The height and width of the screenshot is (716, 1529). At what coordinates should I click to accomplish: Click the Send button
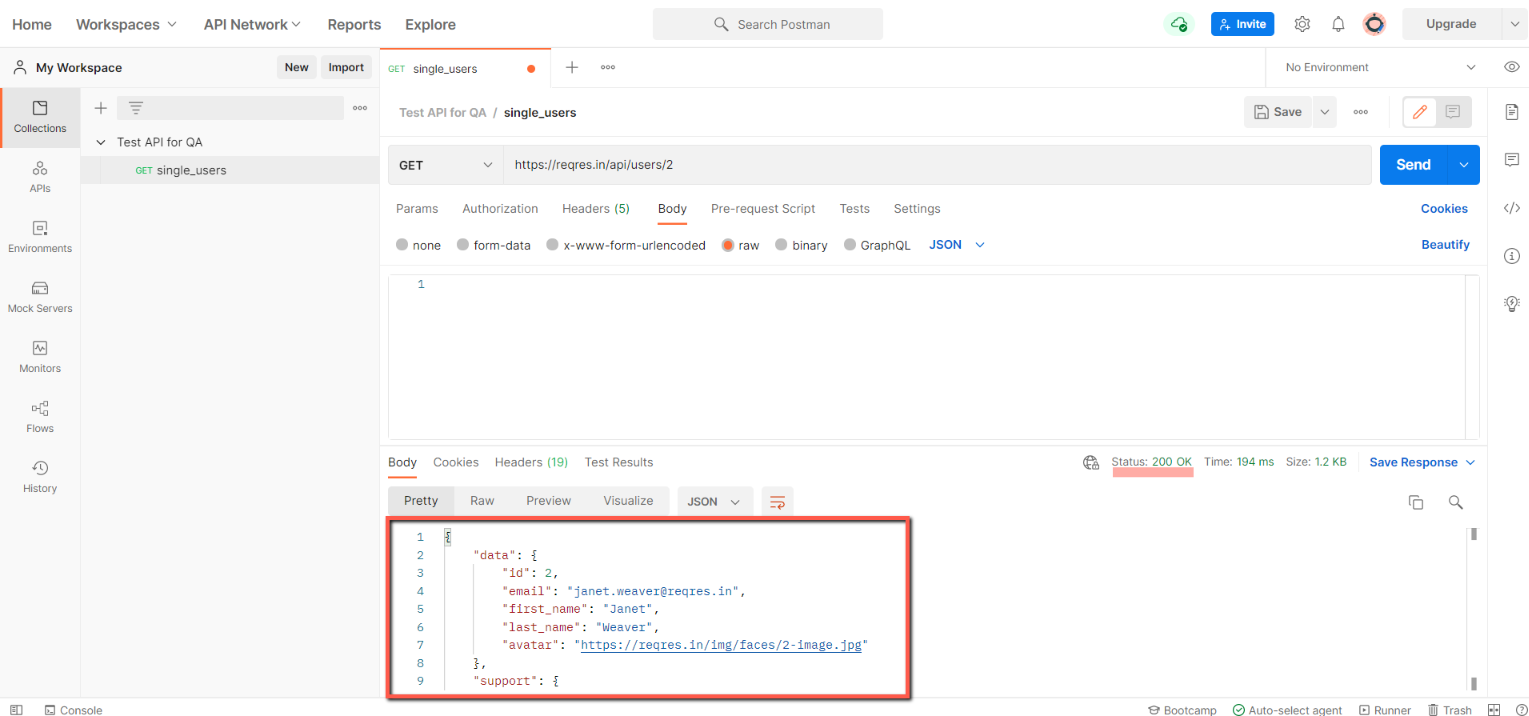click(1412, 164)
